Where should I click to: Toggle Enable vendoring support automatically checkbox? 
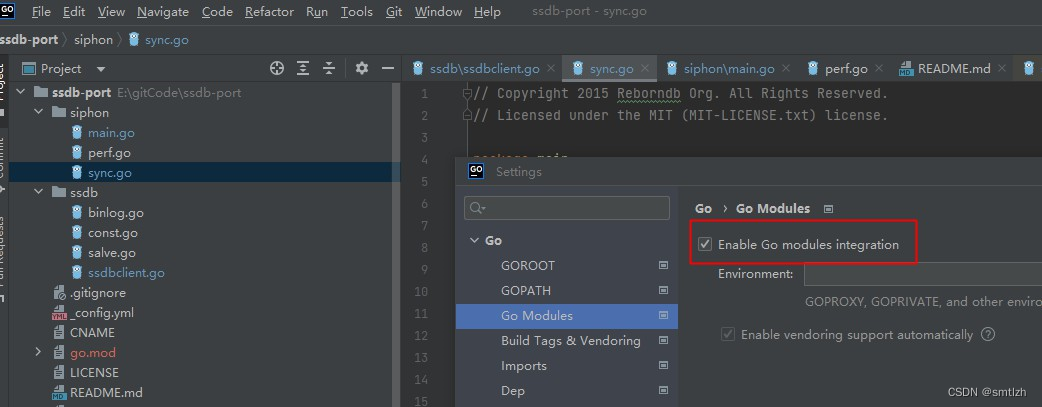coord(728,335)
